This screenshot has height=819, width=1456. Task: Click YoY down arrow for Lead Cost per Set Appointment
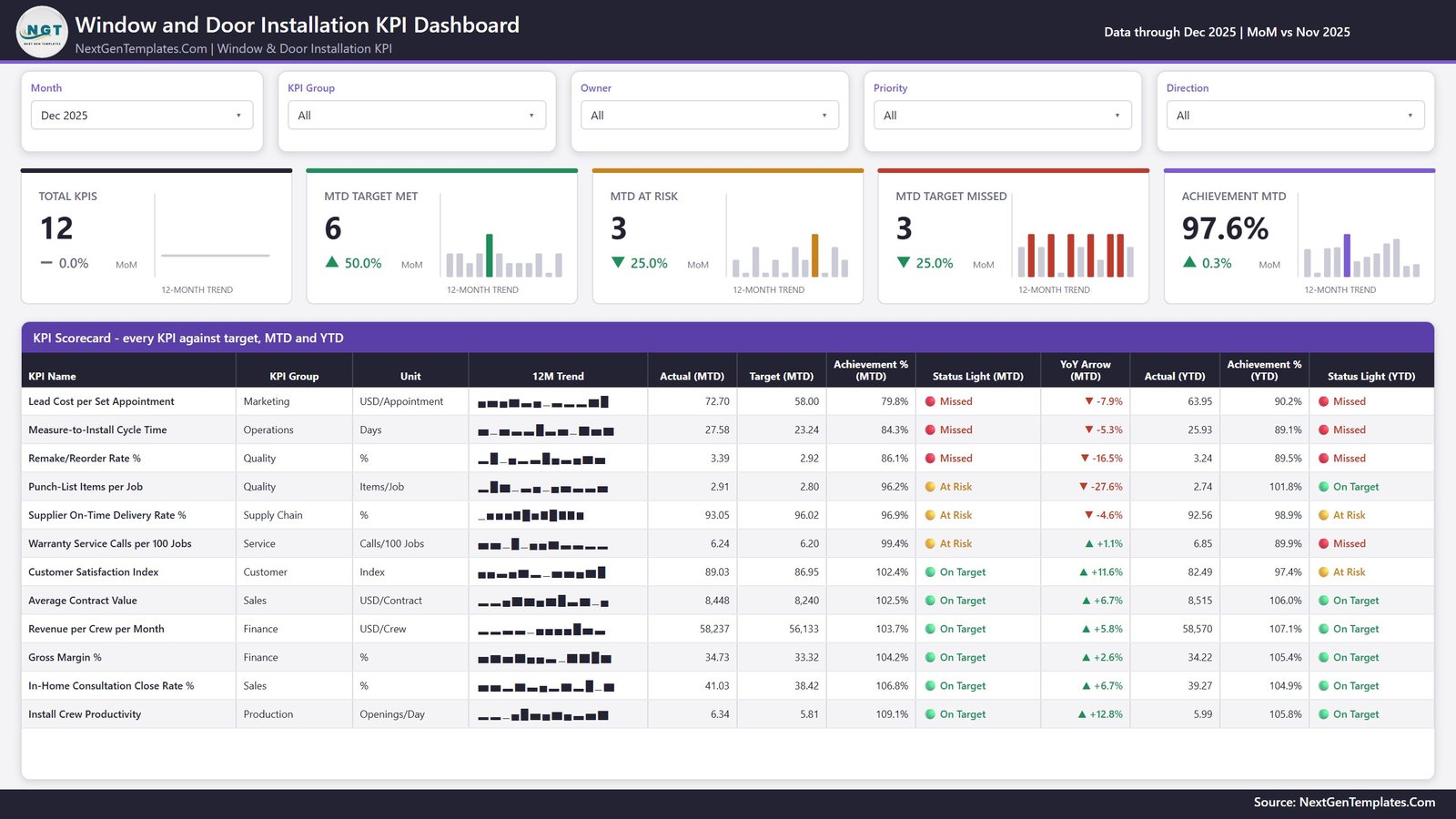1088,401
